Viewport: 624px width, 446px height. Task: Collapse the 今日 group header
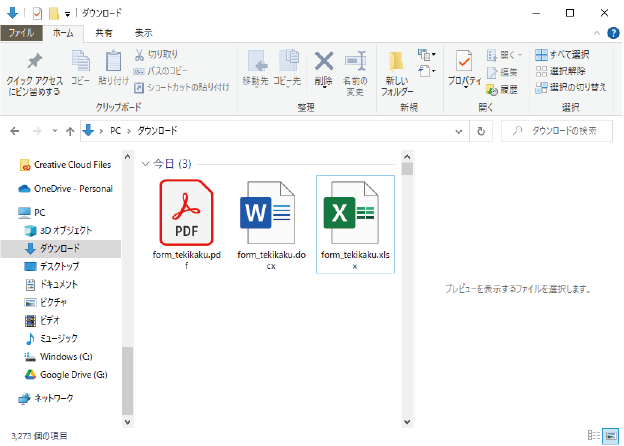146,163
